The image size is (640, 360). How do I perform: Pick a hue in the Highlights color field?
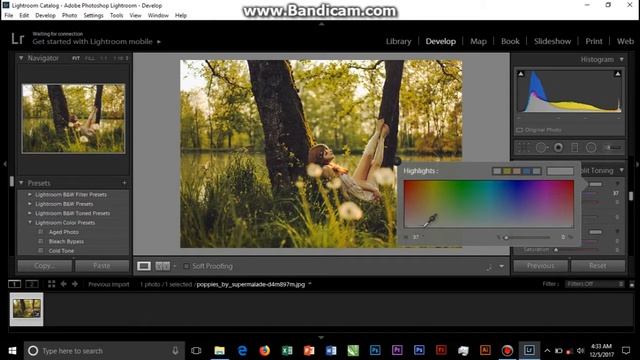coord(489,204)
